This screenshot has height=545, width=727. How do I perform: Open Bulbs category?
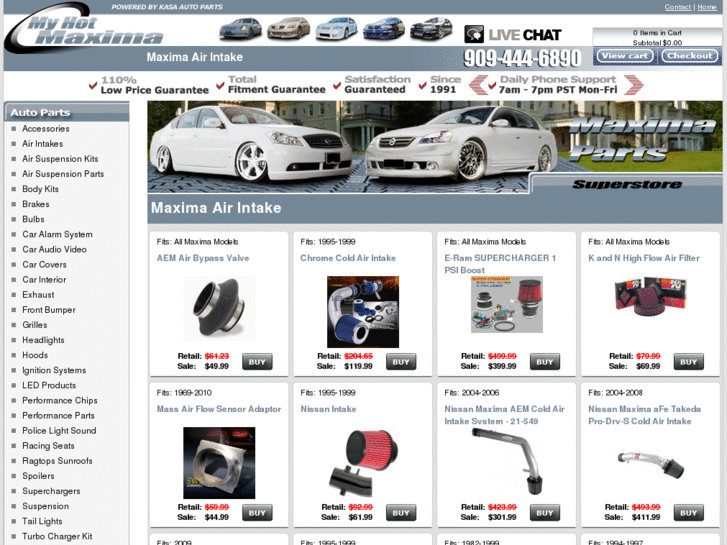coord(33,219)
